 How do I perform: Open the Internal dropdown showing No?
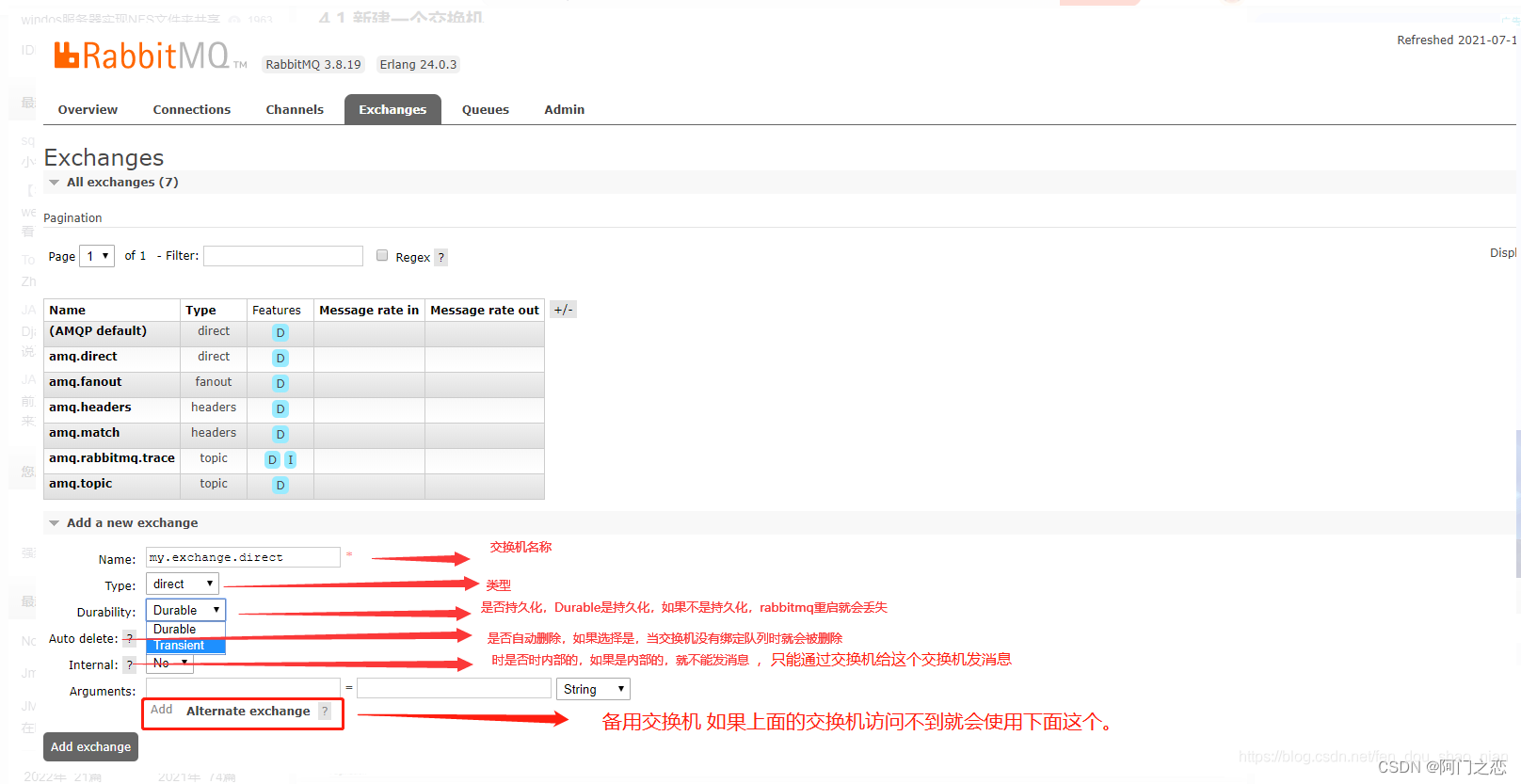click(x=170, y=664)
